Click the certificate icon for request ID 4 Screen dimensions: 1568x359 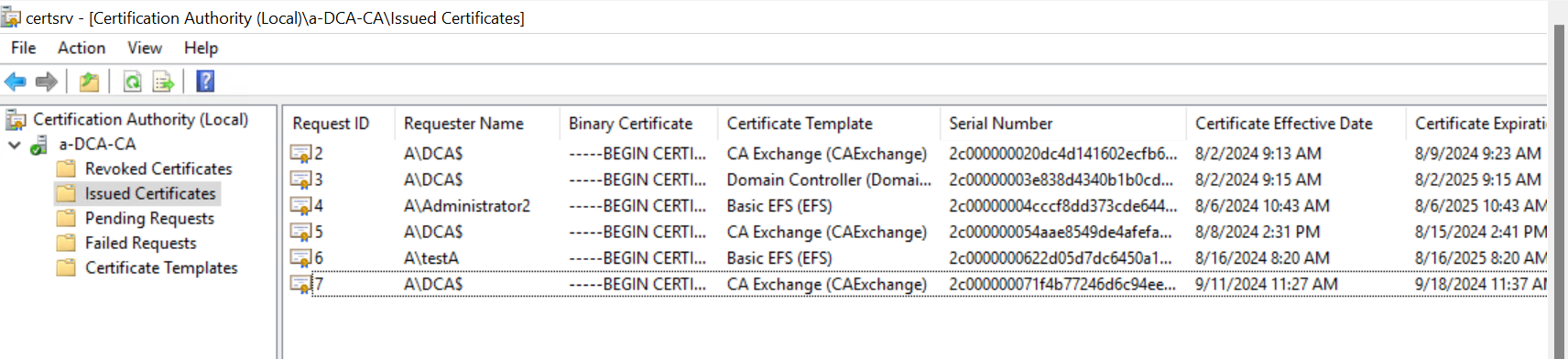(x=301, y=206)
